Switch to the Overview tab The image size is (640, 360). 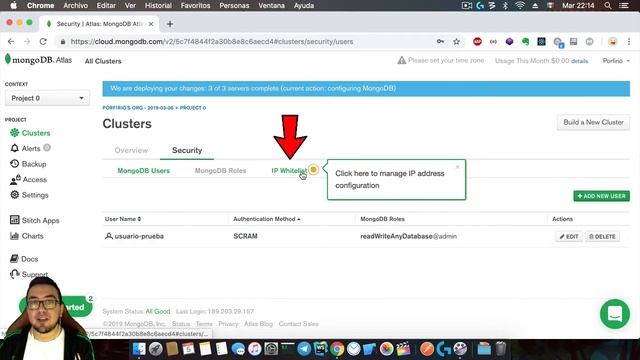131,151
